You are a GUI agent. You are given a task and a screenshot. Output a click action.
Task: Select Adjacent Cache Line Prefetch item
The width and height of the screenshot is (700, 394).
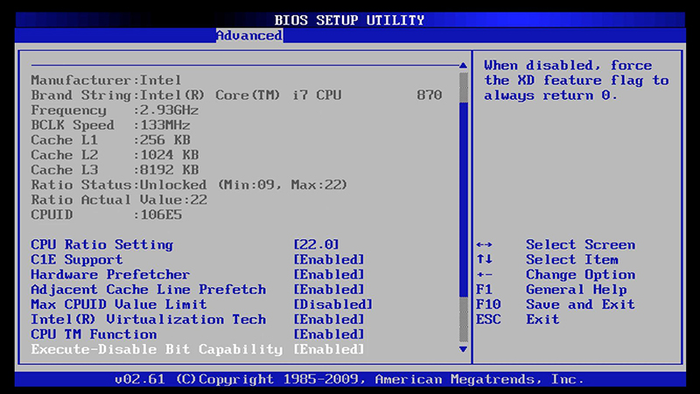[148, 290]
